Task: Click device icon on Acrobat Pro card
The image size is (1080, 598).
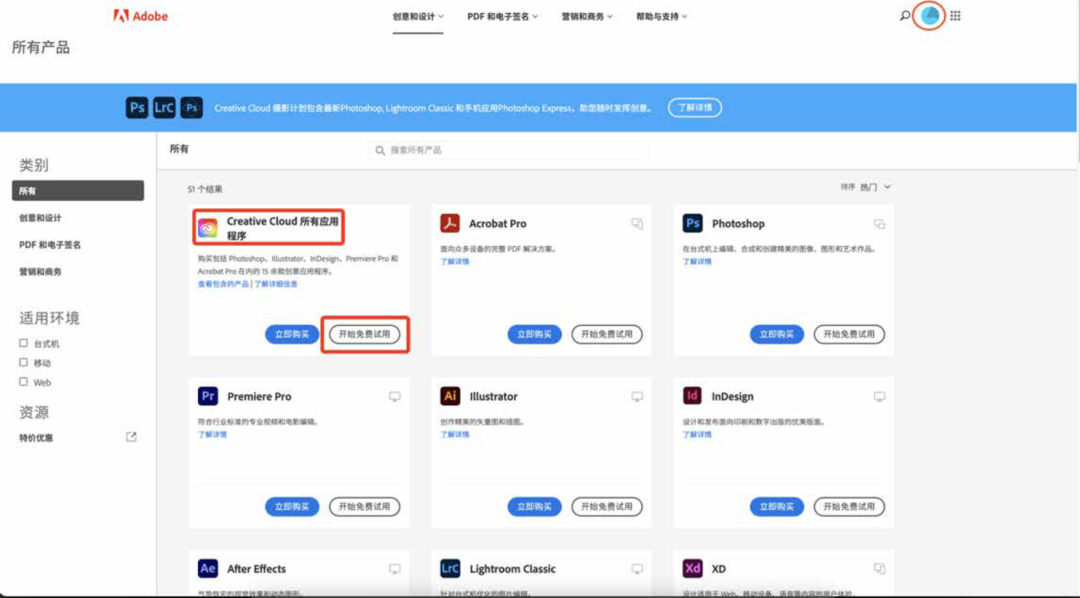Action: 637,223
